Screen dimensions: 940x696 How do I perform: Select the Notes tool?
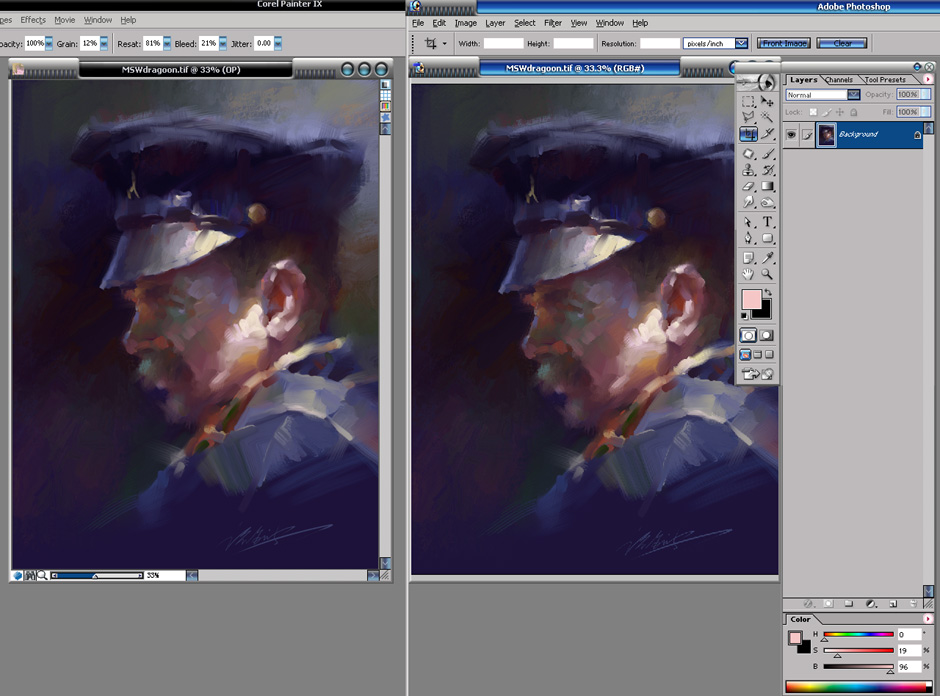tap(748, 258)
